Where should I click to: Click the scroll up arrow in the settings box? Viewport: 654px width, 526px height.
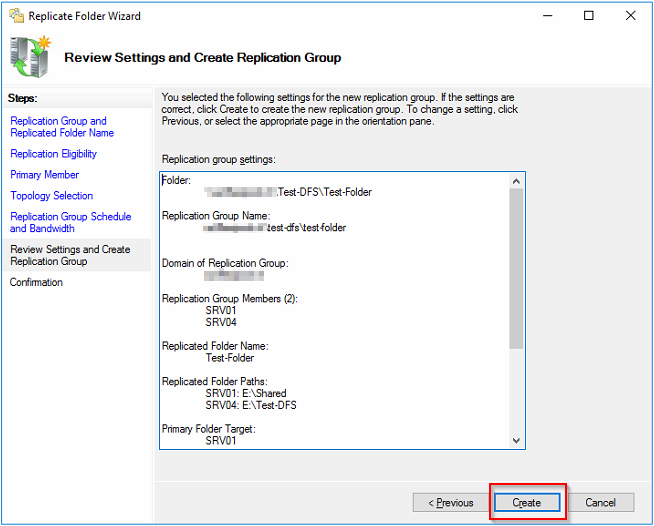[x=516, y=181]
